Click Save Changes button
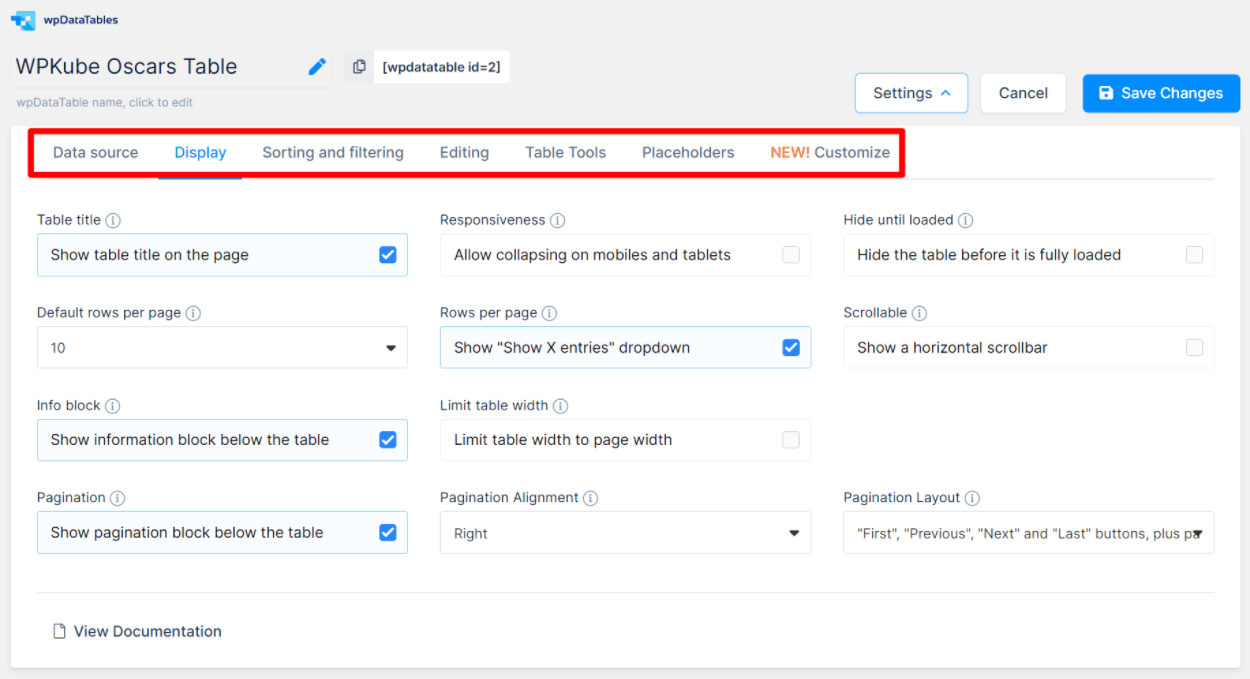 click(1161, 93)
